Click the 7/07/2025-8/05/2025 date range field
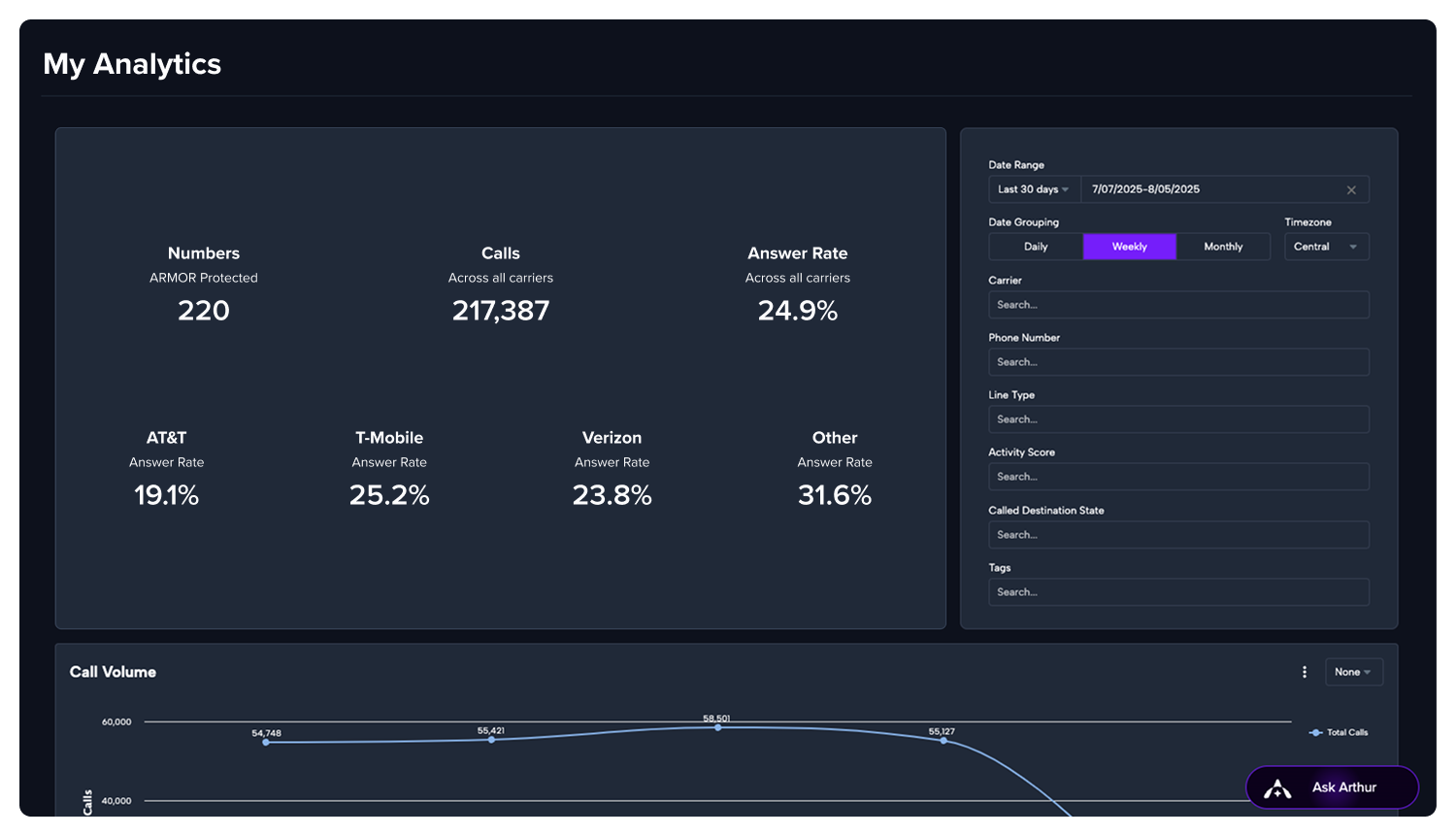Viewport: 1456px width, 836px height. (1213, 189)
